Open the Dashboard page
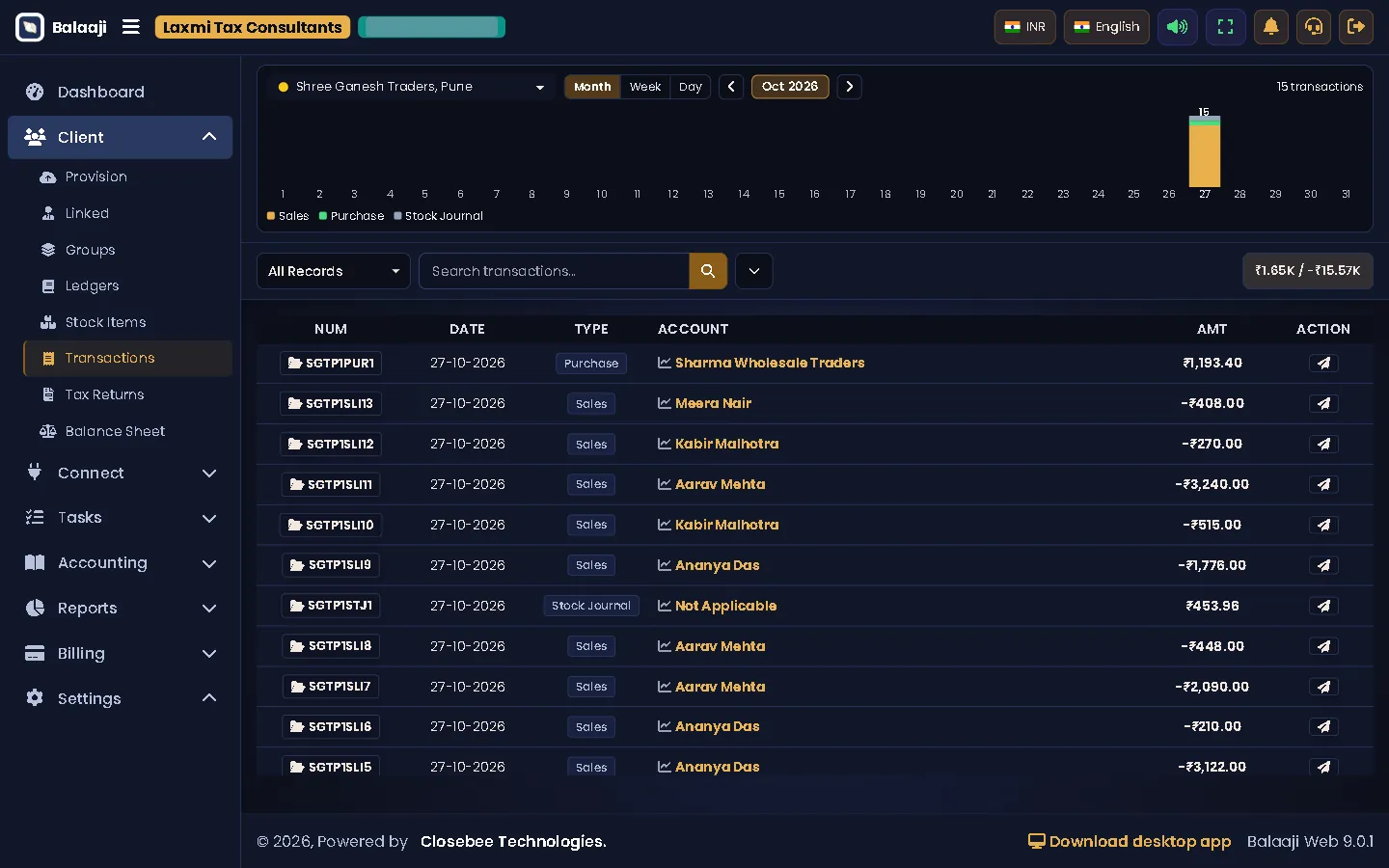1389x868 pixels. coord(121,92)
